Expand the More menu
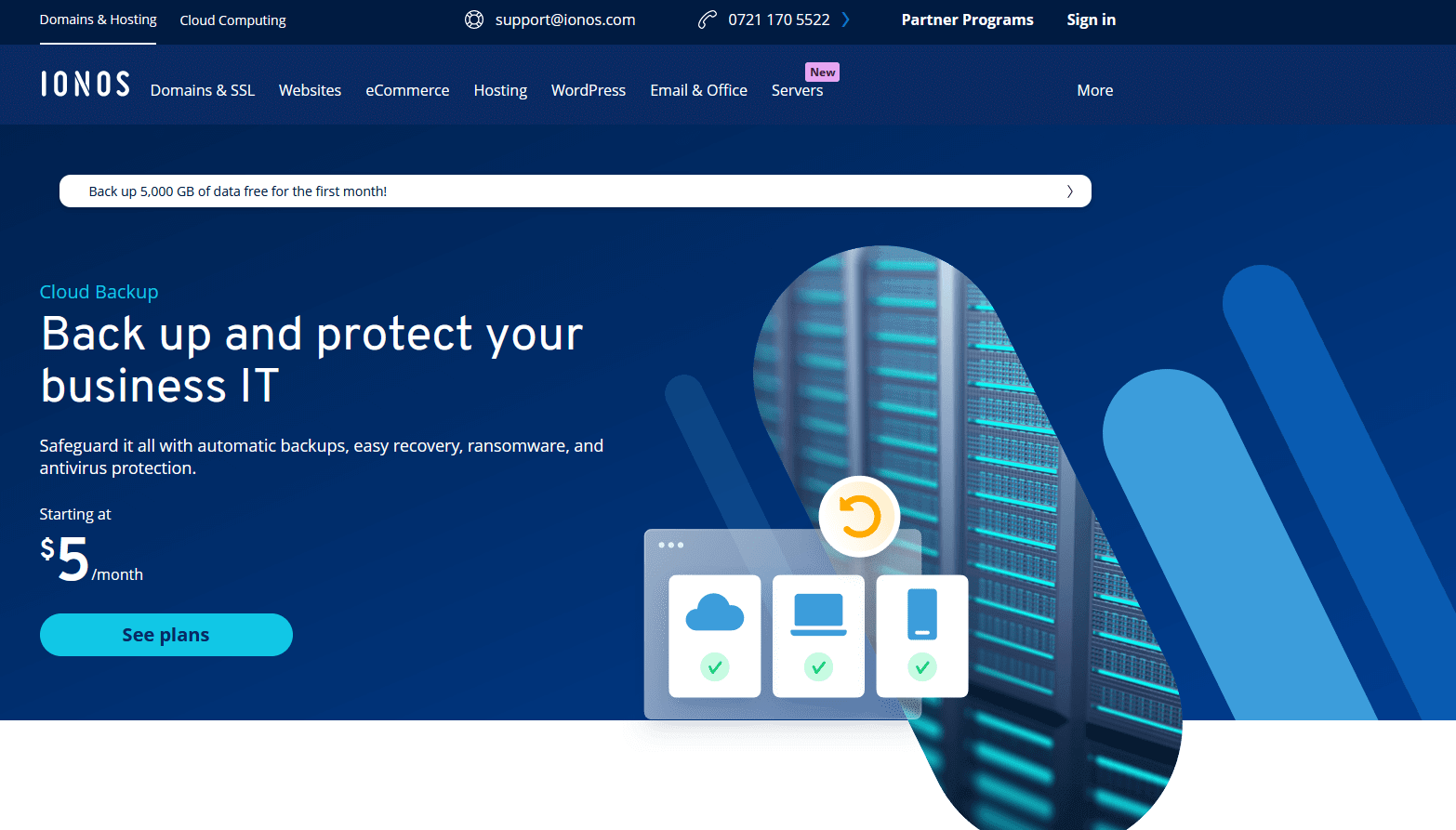Viewport: 1456px width, 830px height. point(1094,90)
